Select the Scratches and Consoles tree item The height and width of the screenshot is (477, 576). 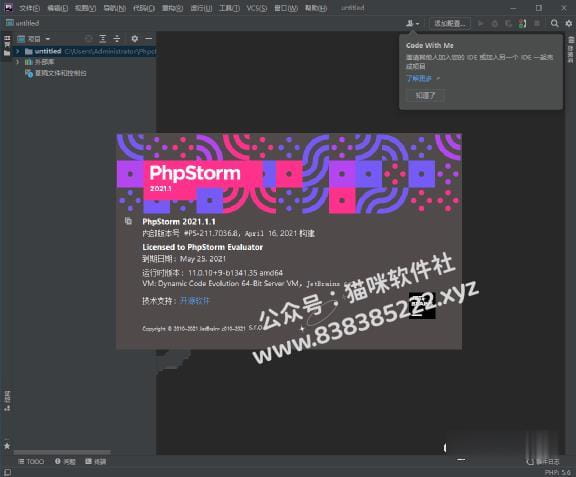[x=56, y=73]
